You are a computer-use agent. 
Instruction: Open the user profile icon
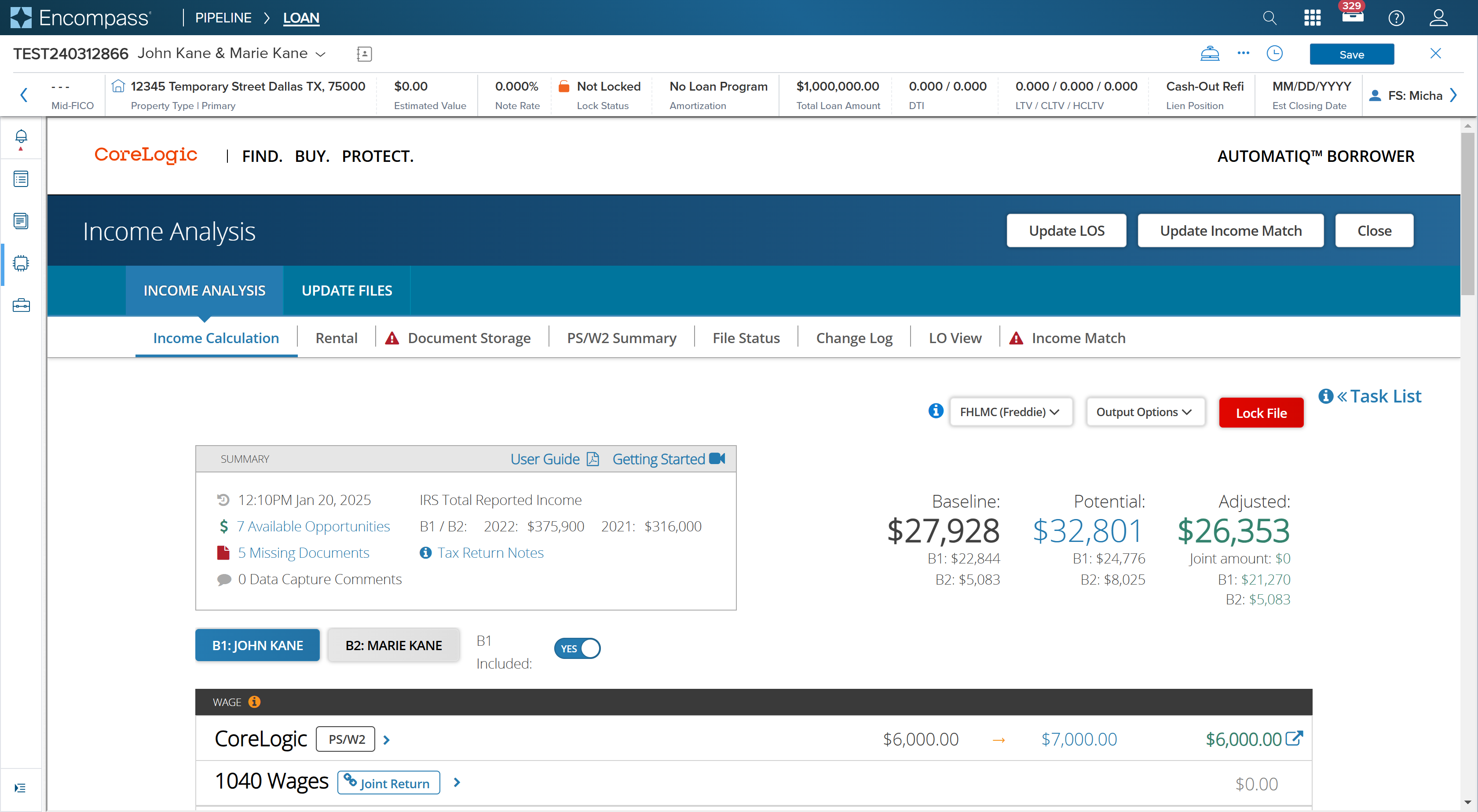coord(1438,18)
